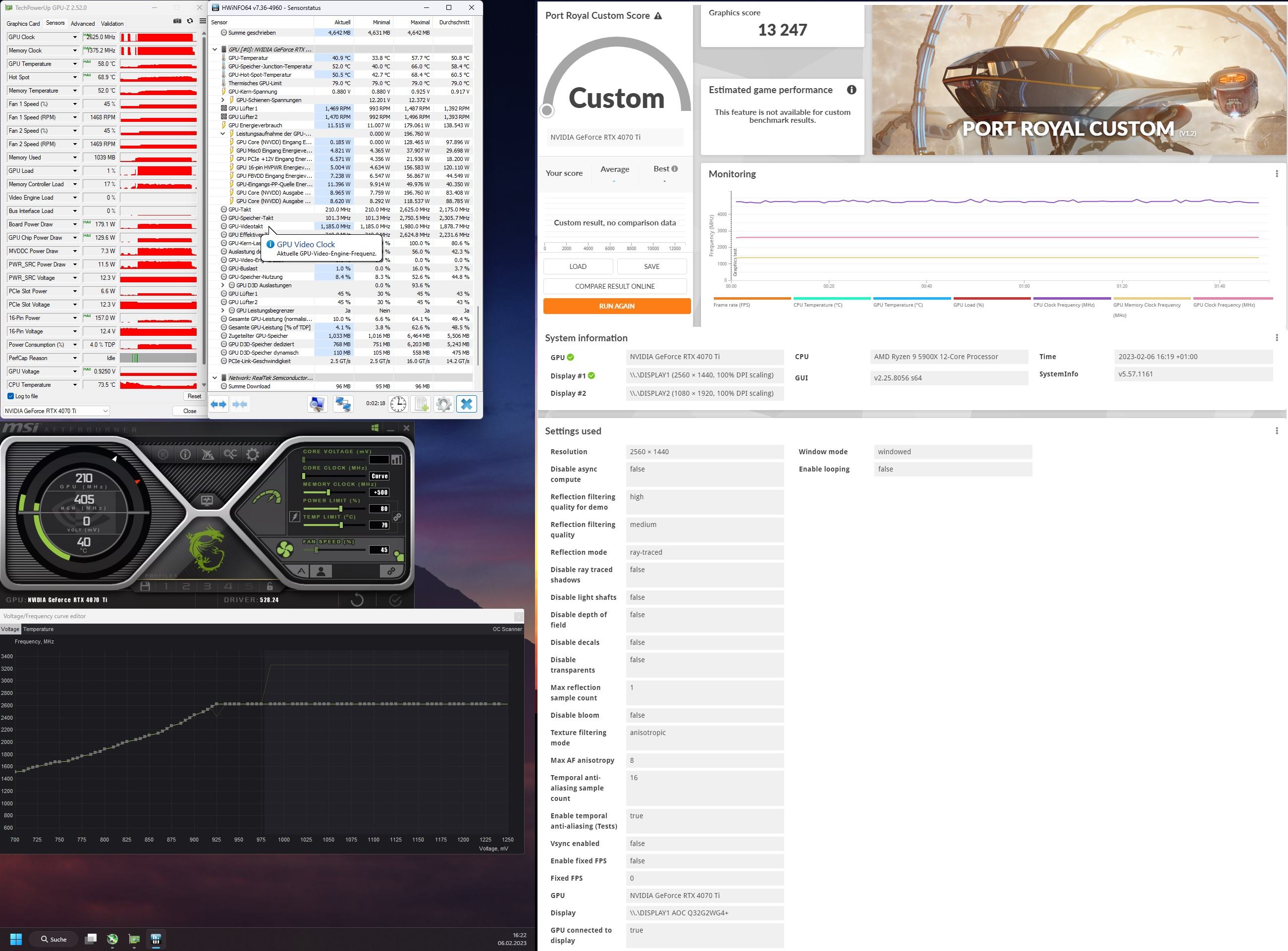This screenshot has height=951, width=1288.
Task: Open GPU-Z hamburger menu icon
Action: [x=203, y=21]
